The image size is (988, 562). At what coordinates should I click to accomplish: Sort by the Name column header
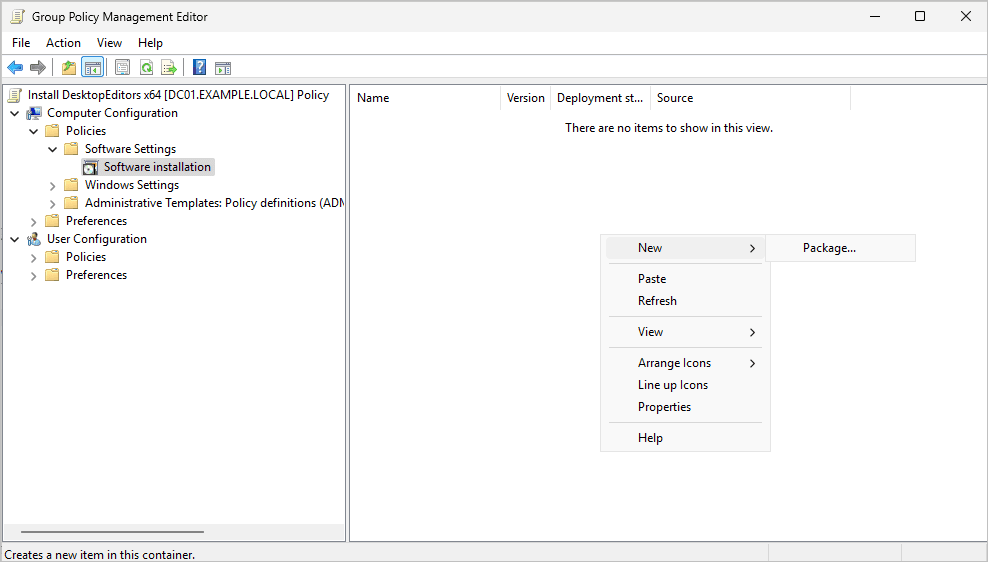[425, 98]
